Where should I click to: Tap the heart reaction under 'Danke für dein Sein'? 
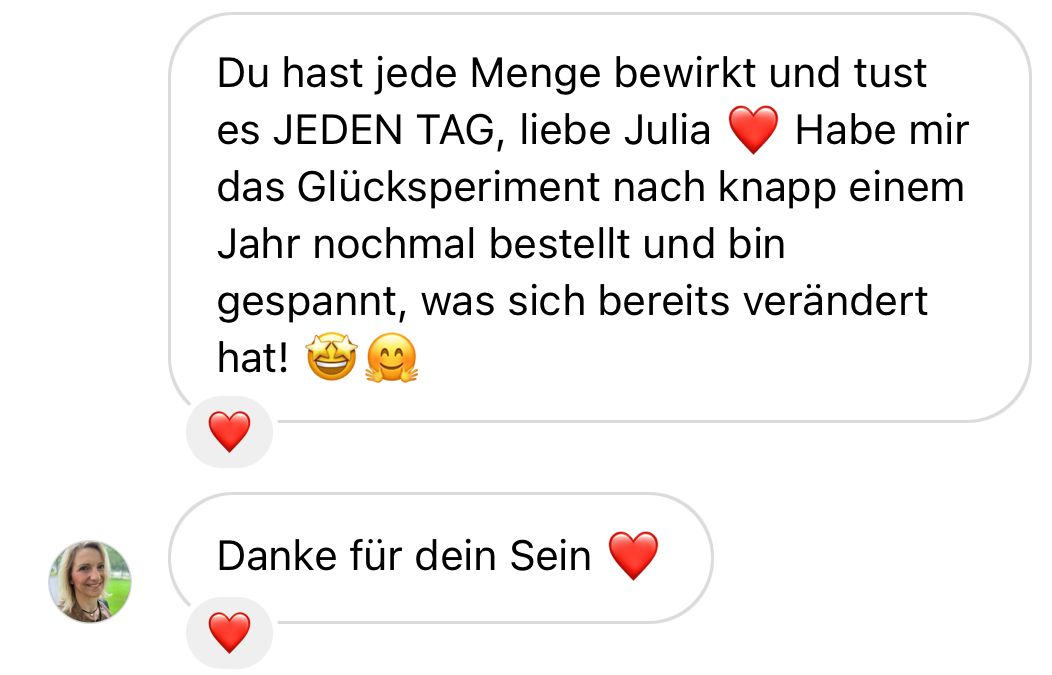tap(229, 632)
